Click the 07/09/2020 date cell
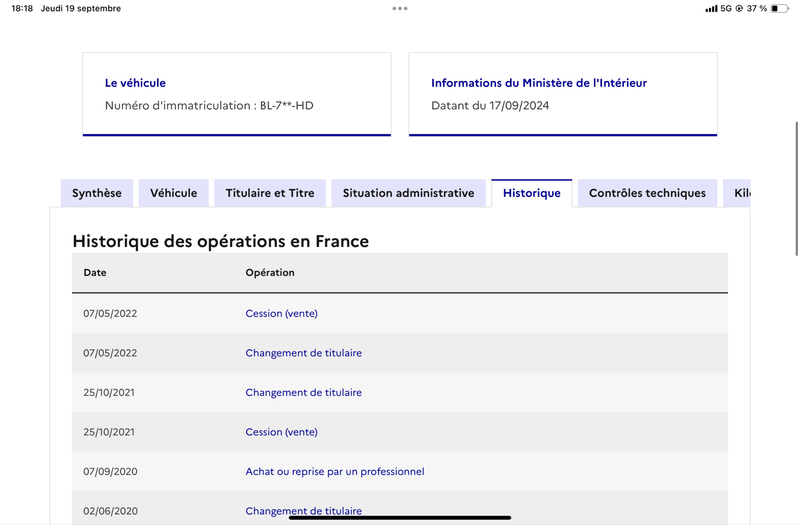This screenshot has height=525, width=800. tap(110, 471)
